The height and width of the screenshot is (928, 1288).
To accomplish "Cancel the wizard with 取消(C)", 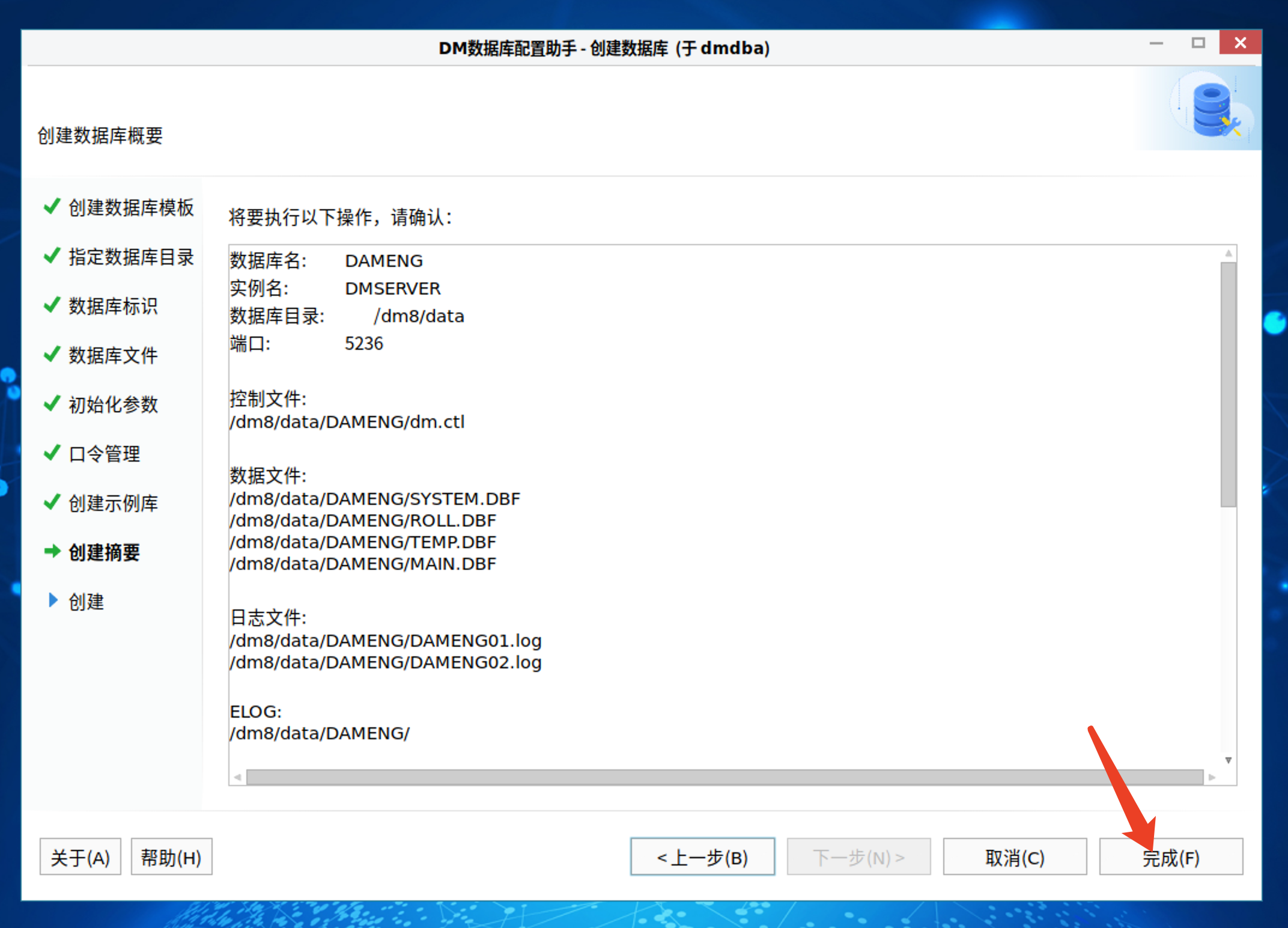I will point(1014,856).
